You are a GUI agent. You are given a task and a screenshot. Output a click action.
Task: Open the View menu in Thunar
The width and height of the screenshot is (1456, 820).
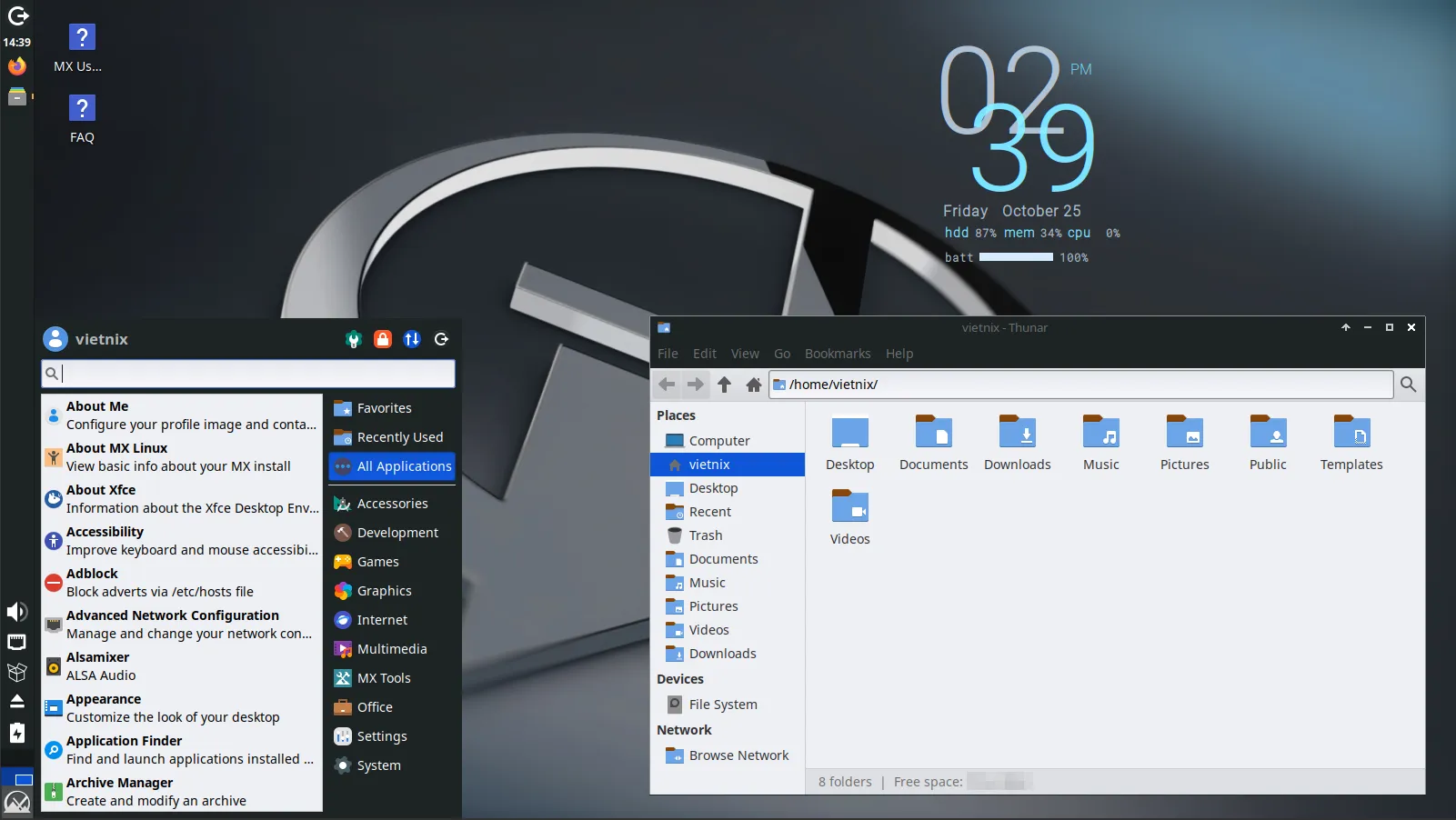(x=745, y=354)
